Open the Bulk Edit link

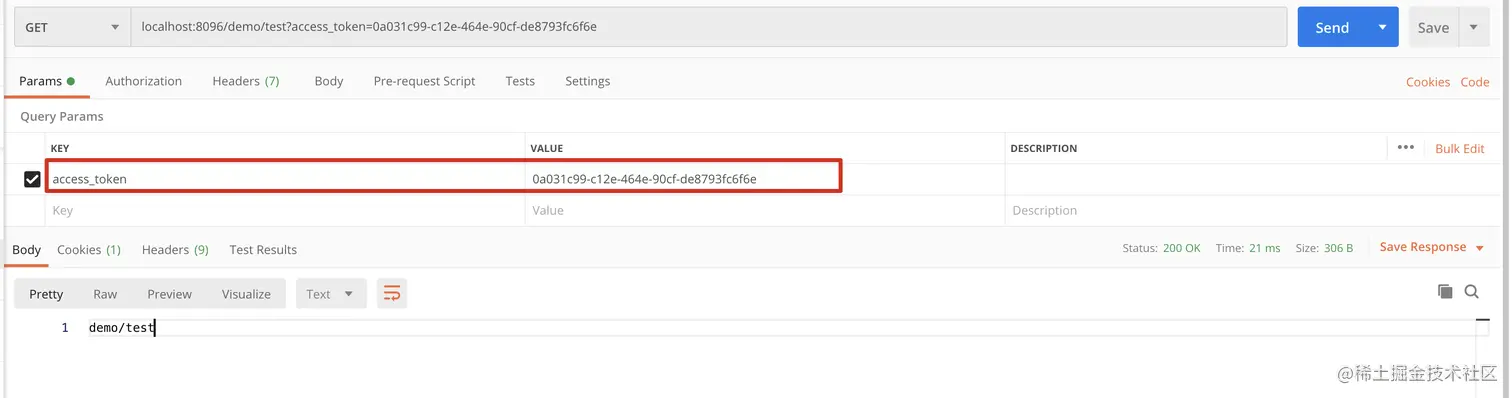pos(1460,148)
